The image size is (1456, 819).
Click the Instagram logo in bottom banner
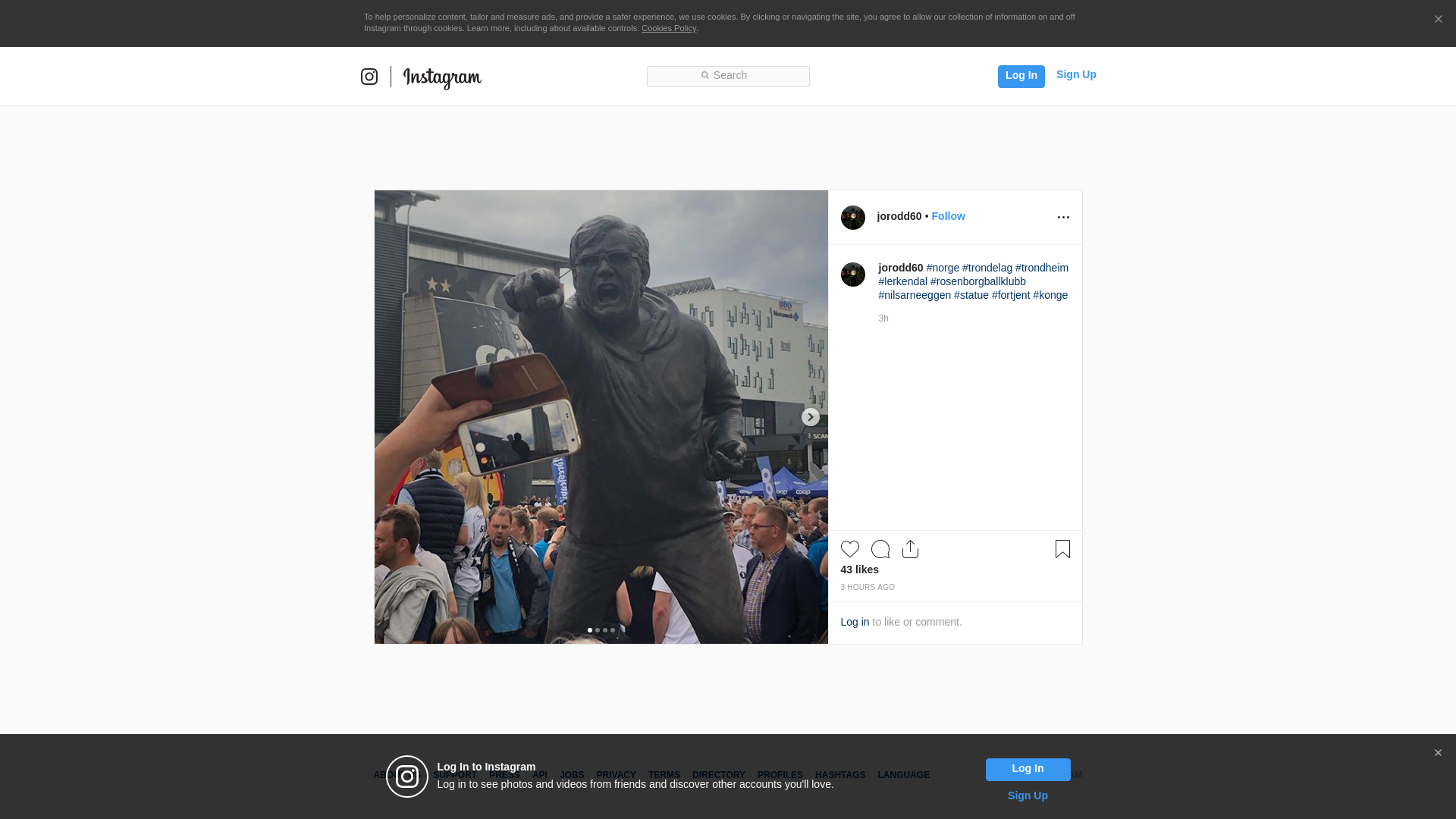pyautogui.click(x=407, y=777)
